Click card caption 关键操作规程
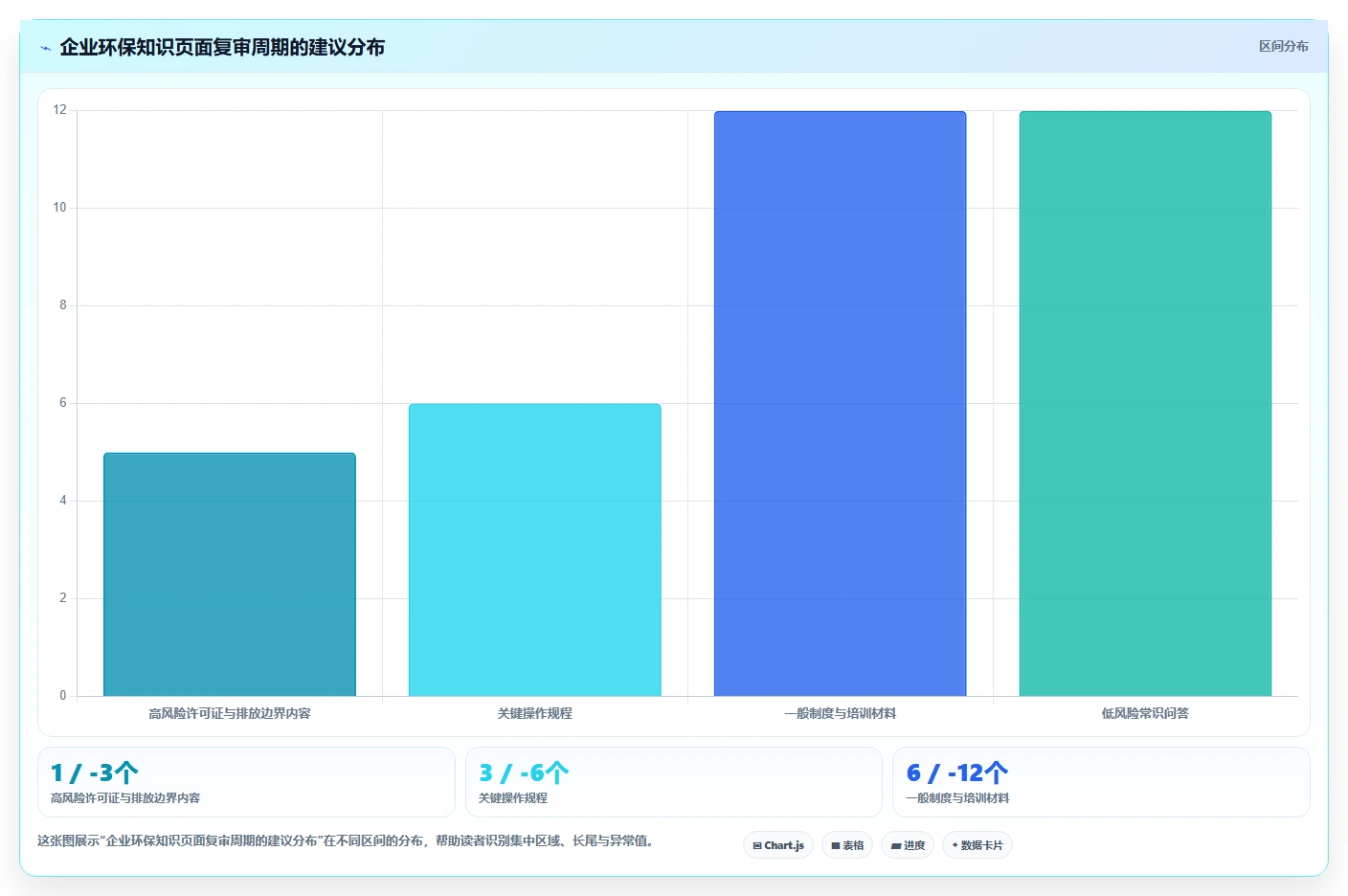This screenshot has height=896, width=1348. (x=513, y=798)
